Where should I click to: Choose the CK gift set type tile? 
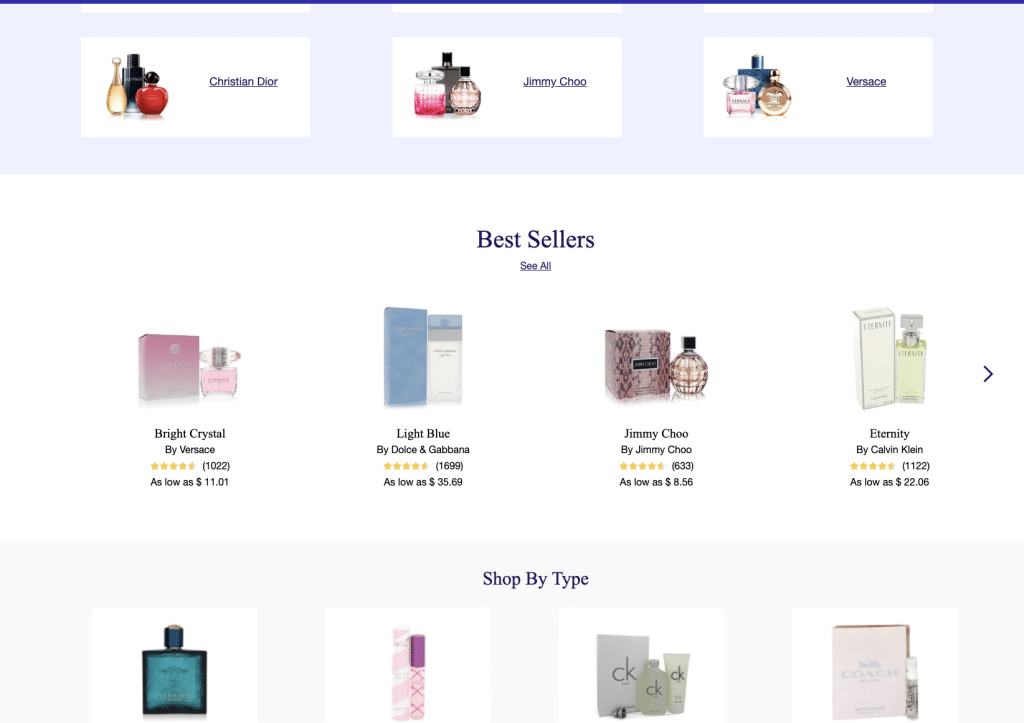[641, 666]
